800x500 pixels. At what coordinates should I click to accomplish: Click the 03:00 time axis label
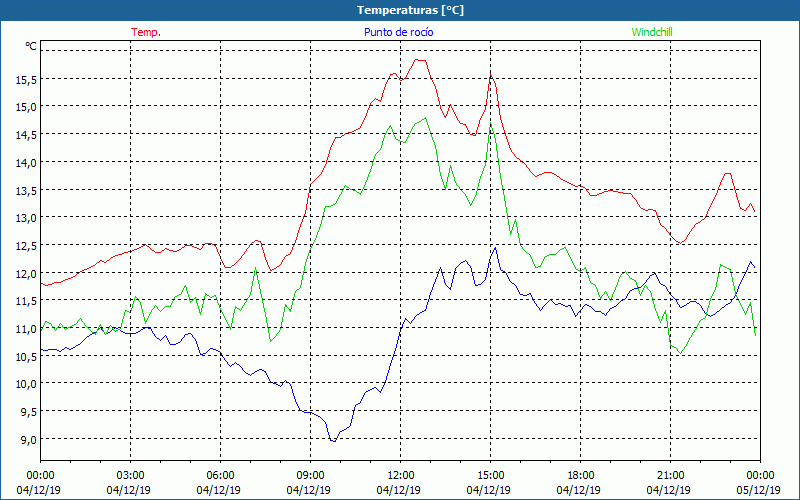(131, 476)
